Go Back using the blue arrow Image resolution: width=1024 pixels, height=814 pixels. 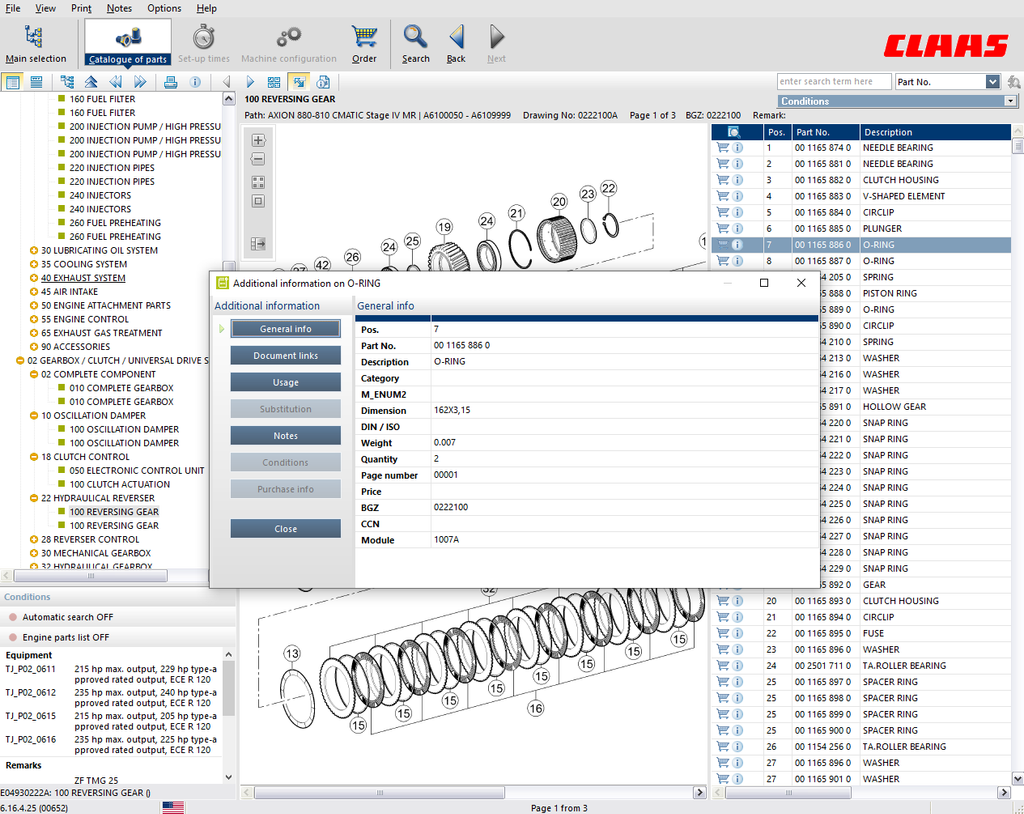click(x=456, y=43)
